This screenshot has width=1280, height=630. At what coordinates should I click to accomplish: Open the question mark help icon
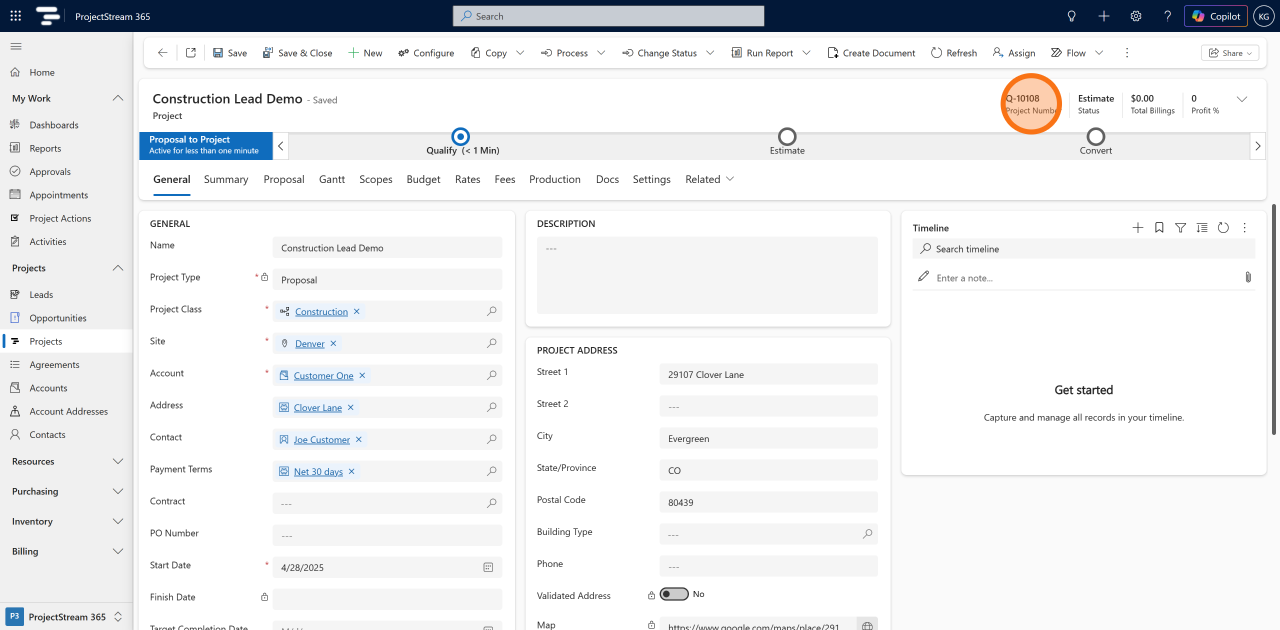click(x=1167, y=16)
